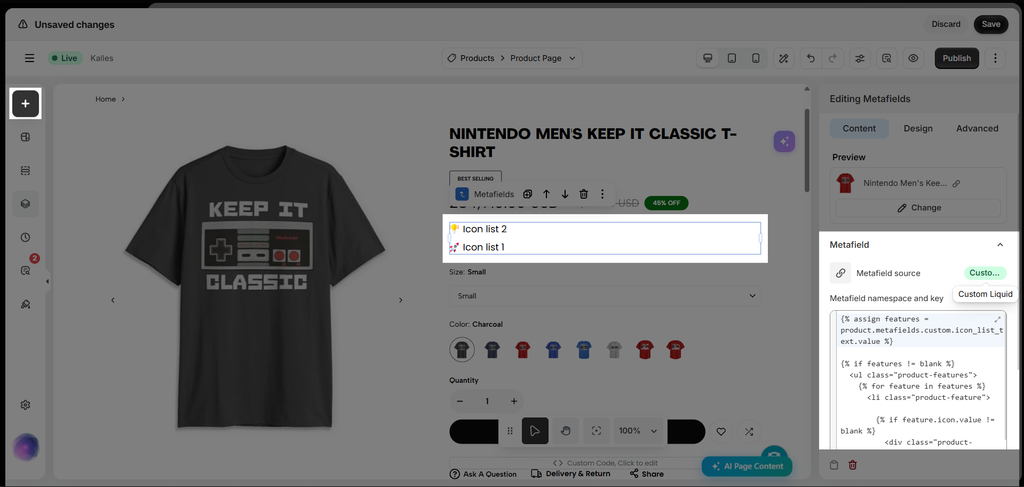The image size is (1024, 487).
Task: Open the Size Small dropdown
Action: click(x=605, y=296)
